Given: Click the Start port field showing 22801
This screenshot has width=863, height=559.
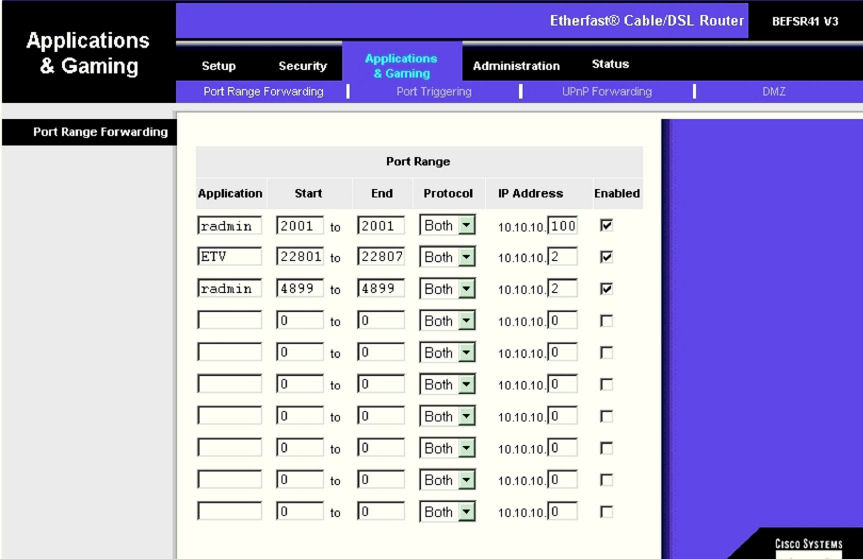Looking at the screenshot, I should 300,257.
